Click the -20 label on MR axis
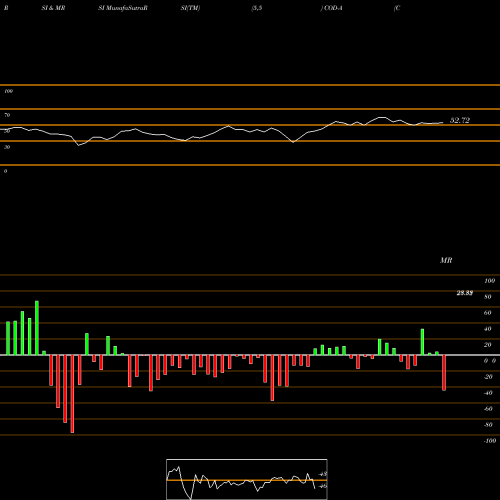This screenshot has width=500, height=500. 488,377
